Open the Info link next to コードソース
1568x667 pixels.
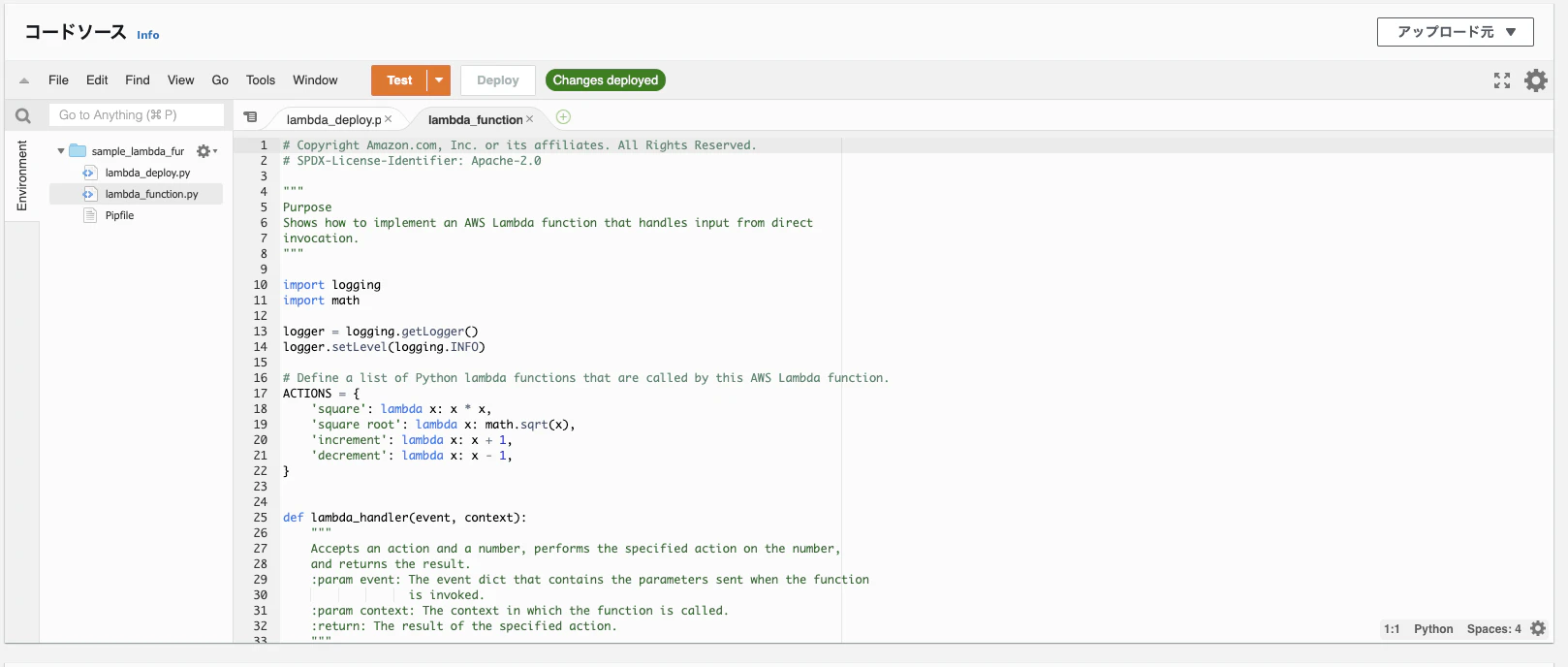pos(148,35)
